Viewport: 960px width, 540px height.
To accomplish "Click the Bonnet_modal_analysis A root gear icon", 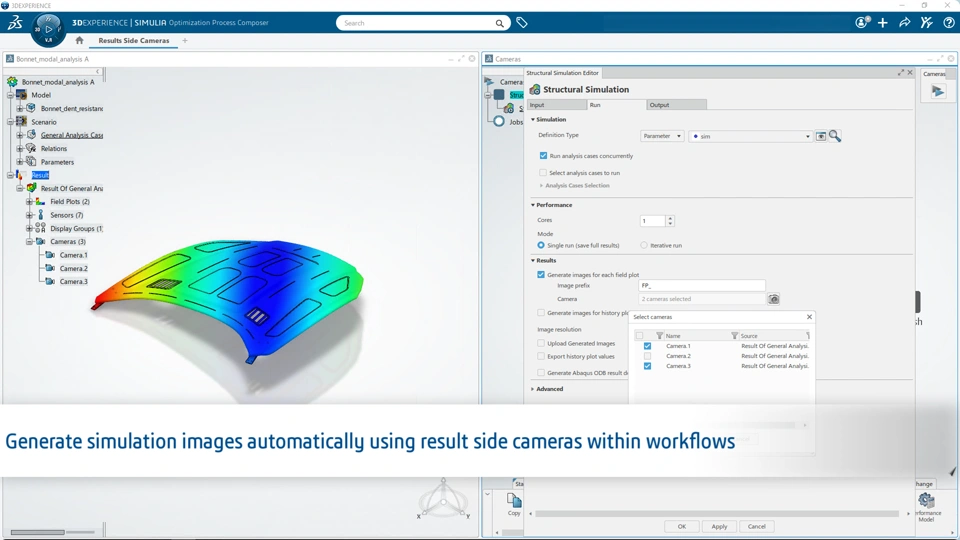I will pos(12,81).
